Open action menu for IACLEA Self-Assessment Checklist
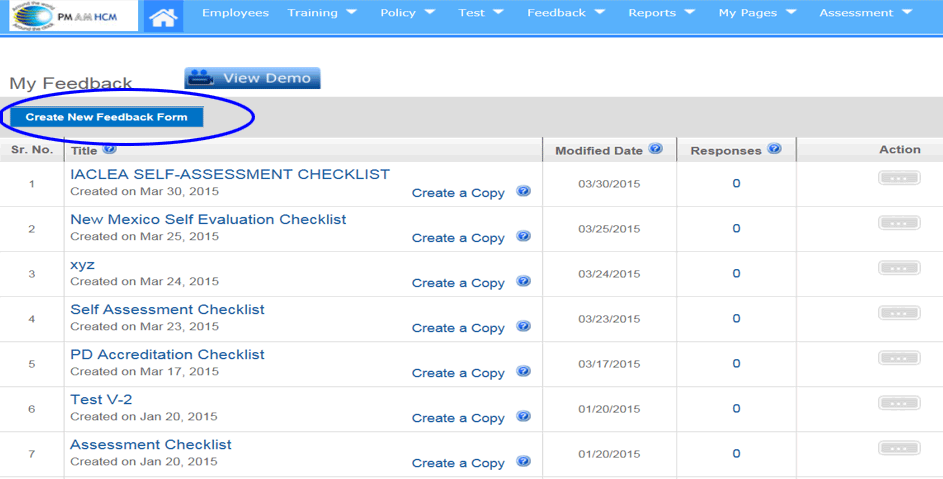 click(x=899, y=178)
